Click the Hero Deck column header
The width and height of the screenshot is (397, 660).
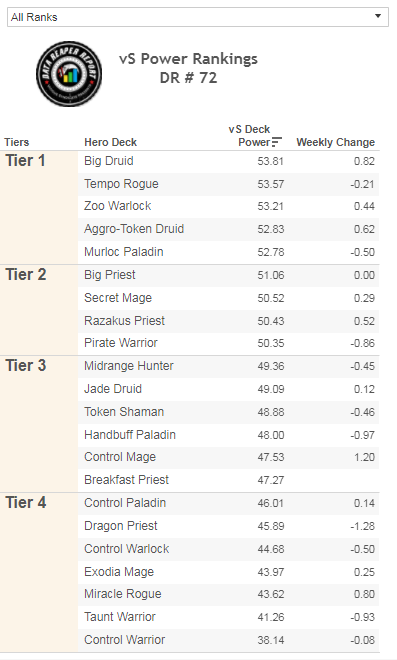coord(110,142)
